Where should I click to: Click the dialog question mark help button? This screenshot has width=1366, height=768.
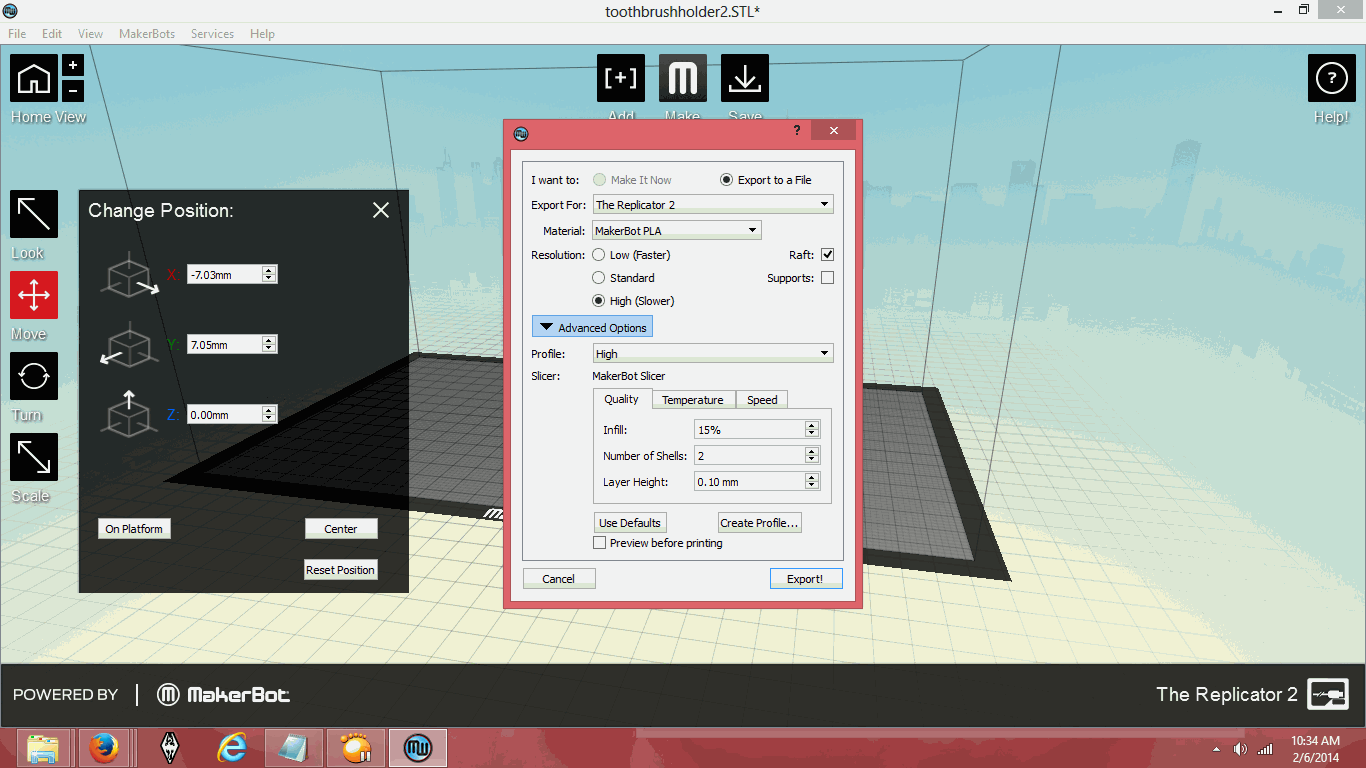796,131
